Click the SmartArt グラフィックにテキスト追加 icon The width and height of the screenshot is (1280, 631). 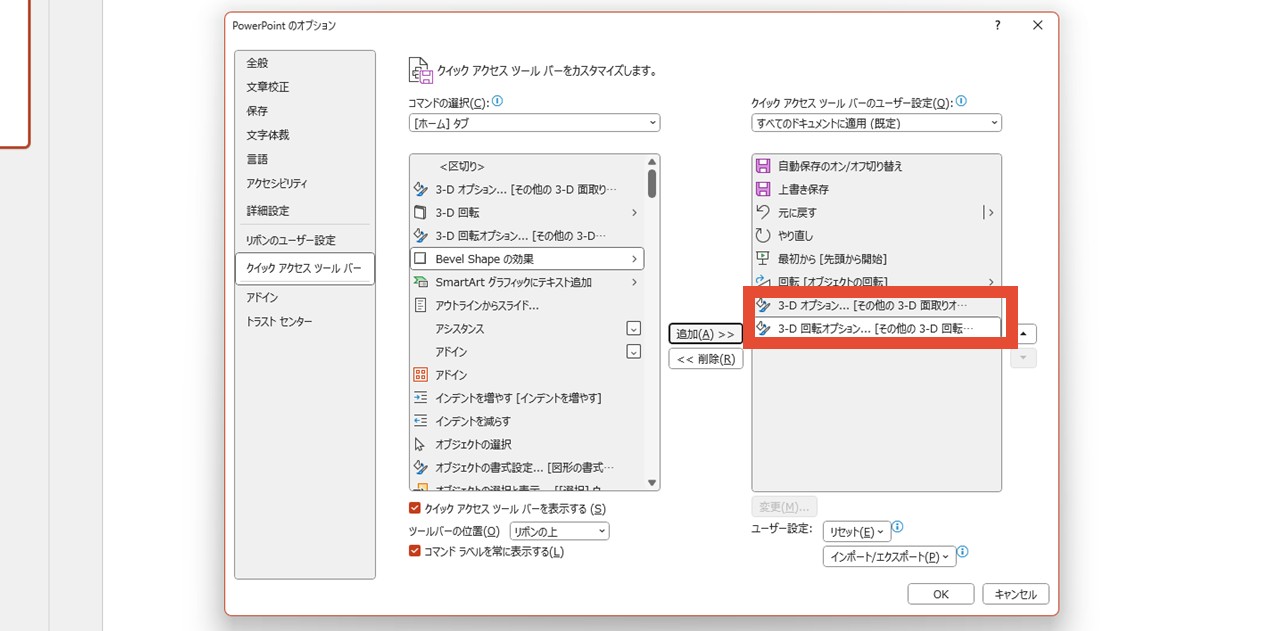click(420, 282)
